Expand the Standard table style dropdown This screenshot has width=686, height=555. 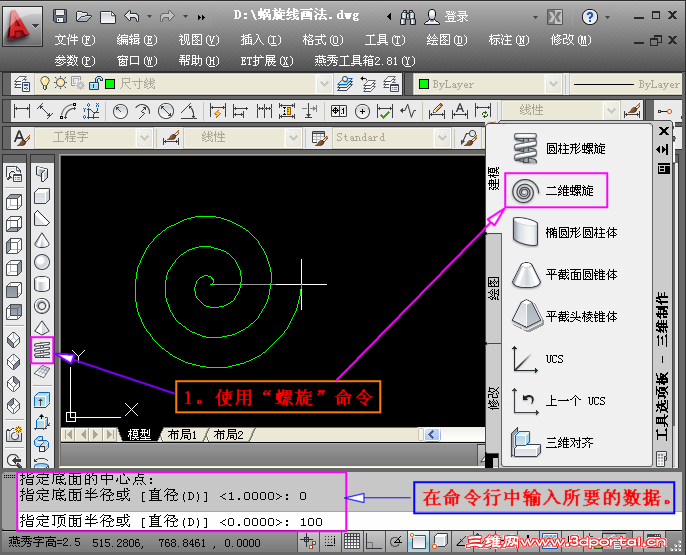(442, 138)
